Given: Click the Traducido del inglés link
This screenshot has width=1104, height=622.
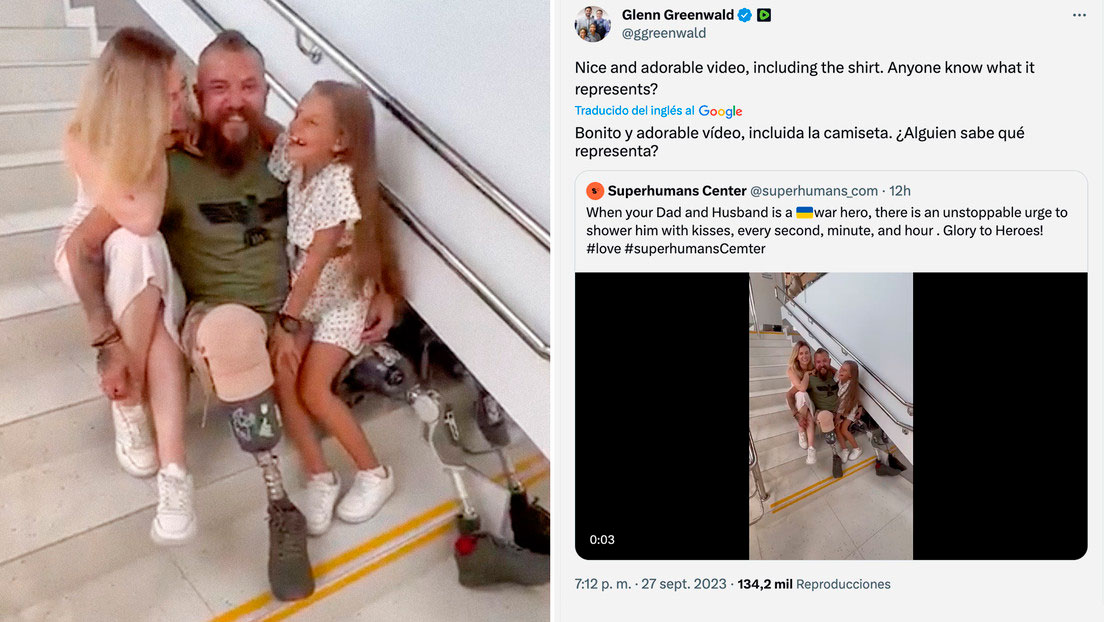Looking at the screenshot, I should tap(634, 111).
